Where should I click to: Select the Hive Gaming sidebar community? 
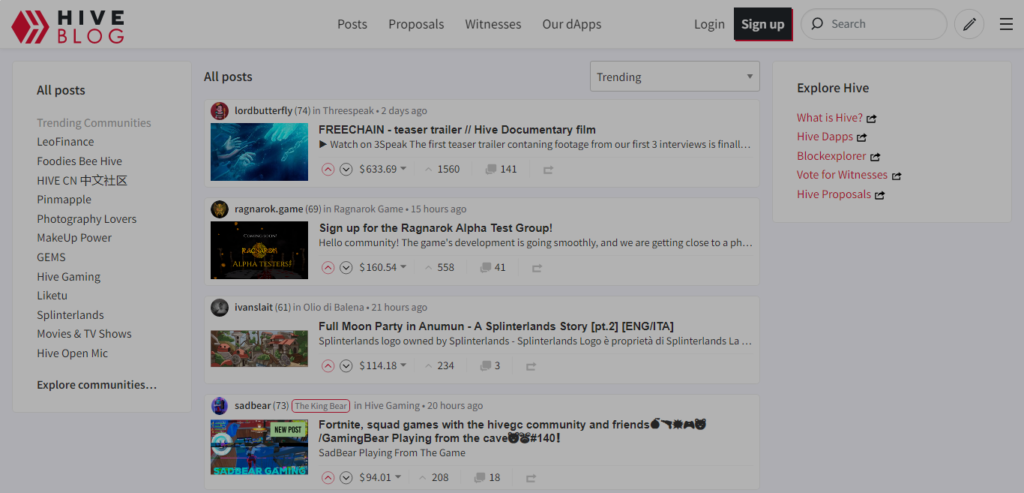coord(69,276)
